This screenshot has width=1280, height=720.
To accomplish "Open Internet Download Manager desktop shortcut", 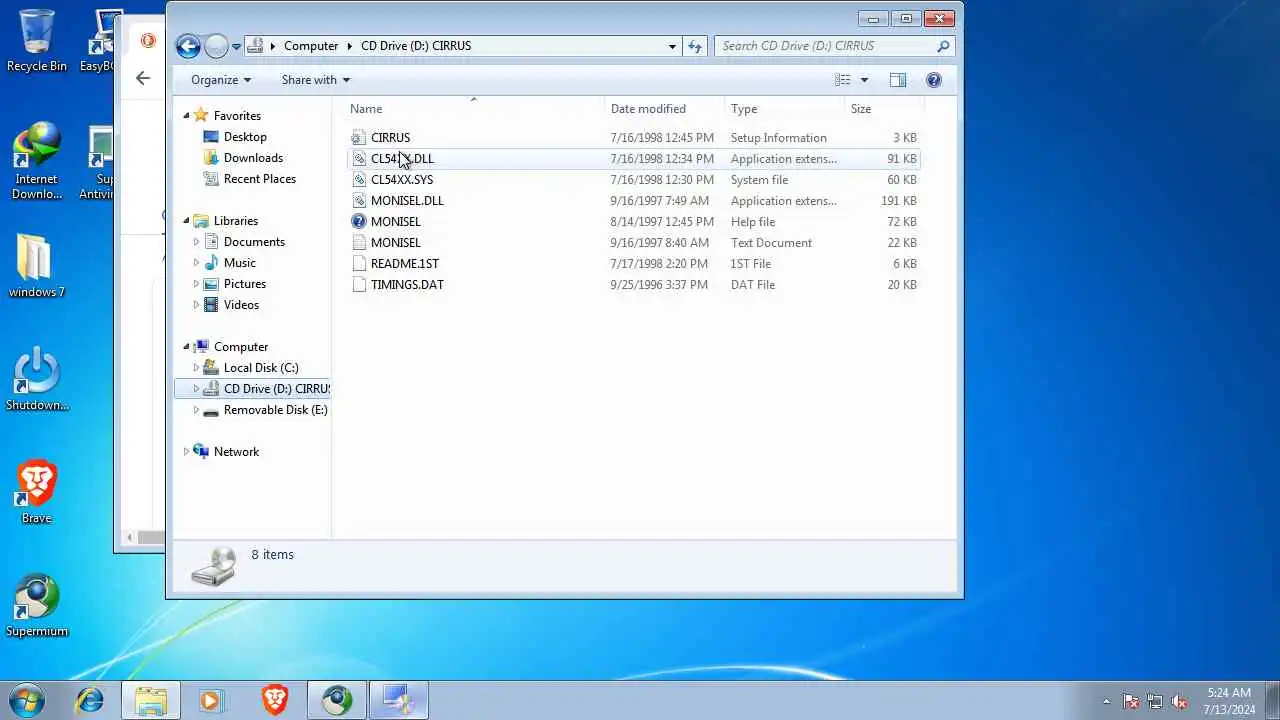I will (37, 160).
